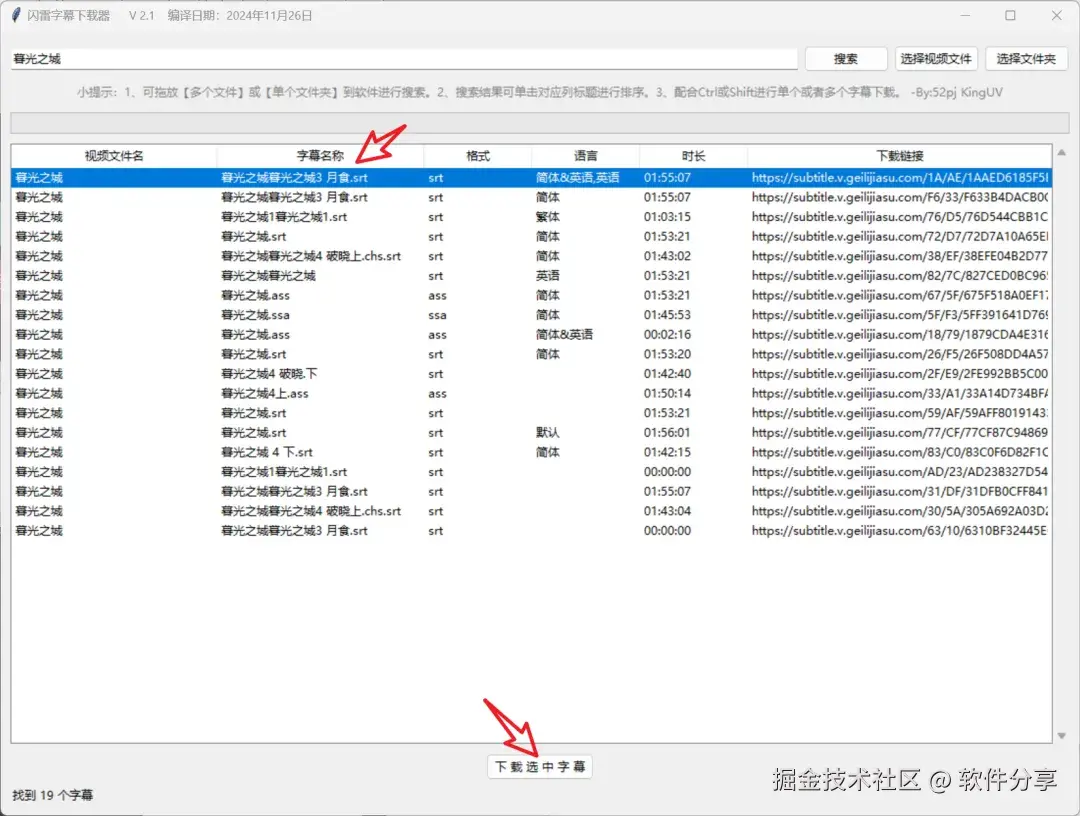Click the 选择视频文件 button
The image size is (1080, 816).
pos(936,58)
